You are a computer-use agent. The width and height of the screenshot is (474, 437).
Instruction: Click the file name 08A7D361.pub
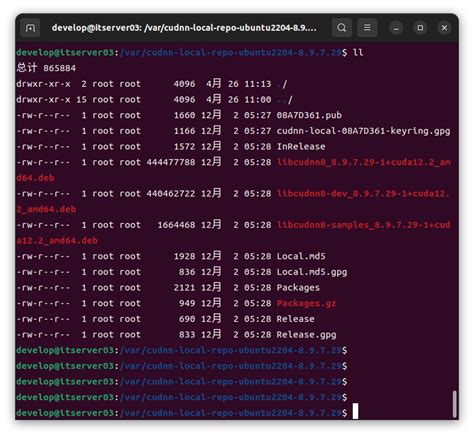309,115
